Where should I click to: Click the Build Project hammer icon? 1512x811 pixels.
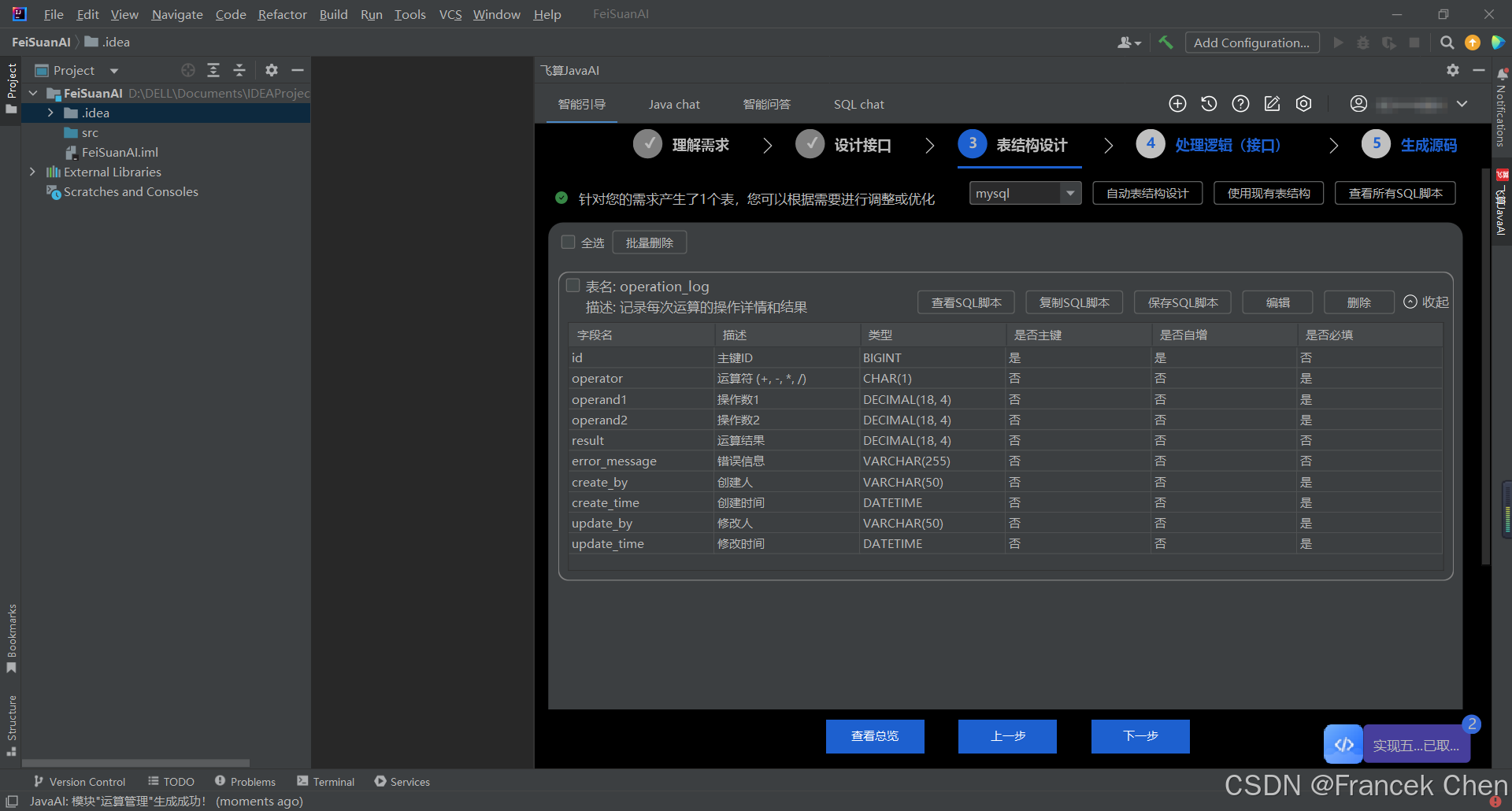click(x=1165, y=43)
